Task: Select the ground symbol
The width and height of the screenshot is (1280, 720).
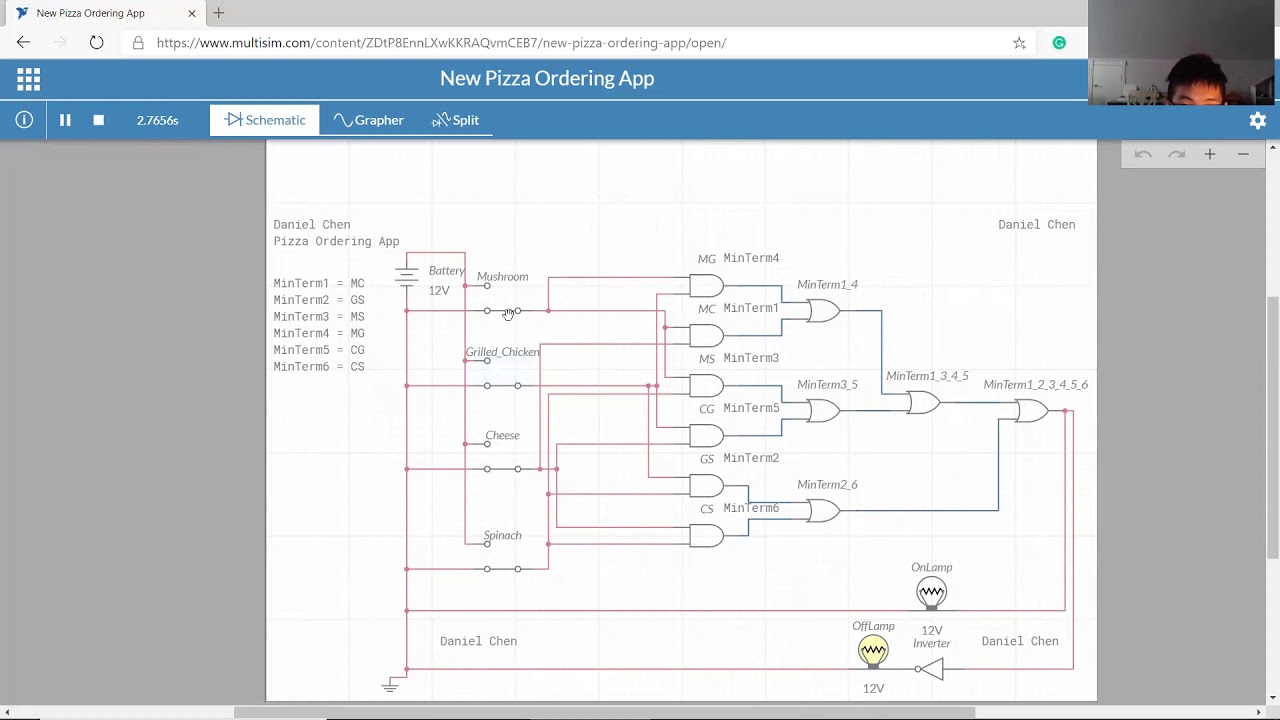Action: tap(390, 685)
